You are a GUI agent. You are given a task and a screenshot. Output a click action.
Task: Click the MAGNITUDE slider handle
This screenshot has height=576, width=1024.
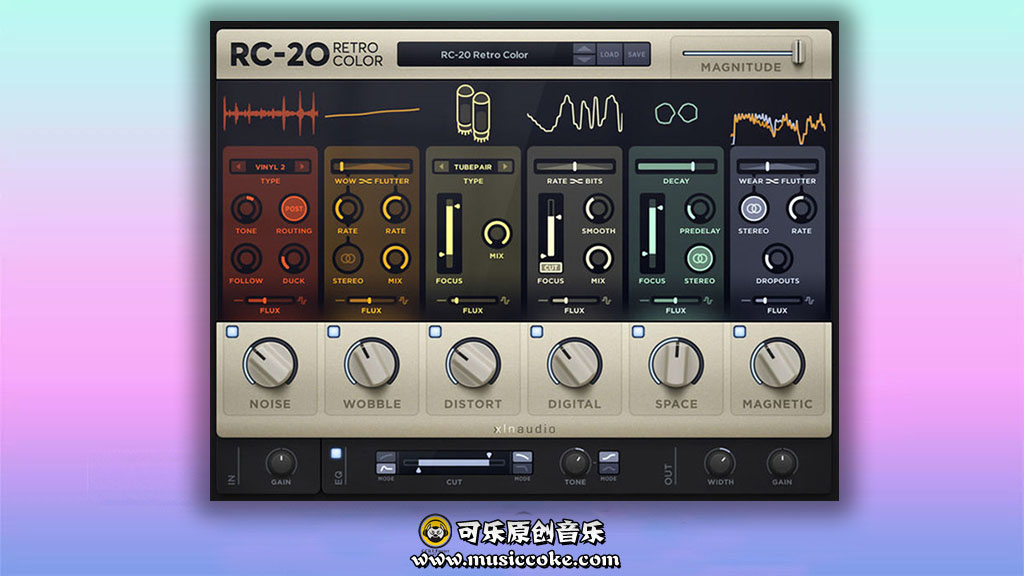[x=798, y=52]
